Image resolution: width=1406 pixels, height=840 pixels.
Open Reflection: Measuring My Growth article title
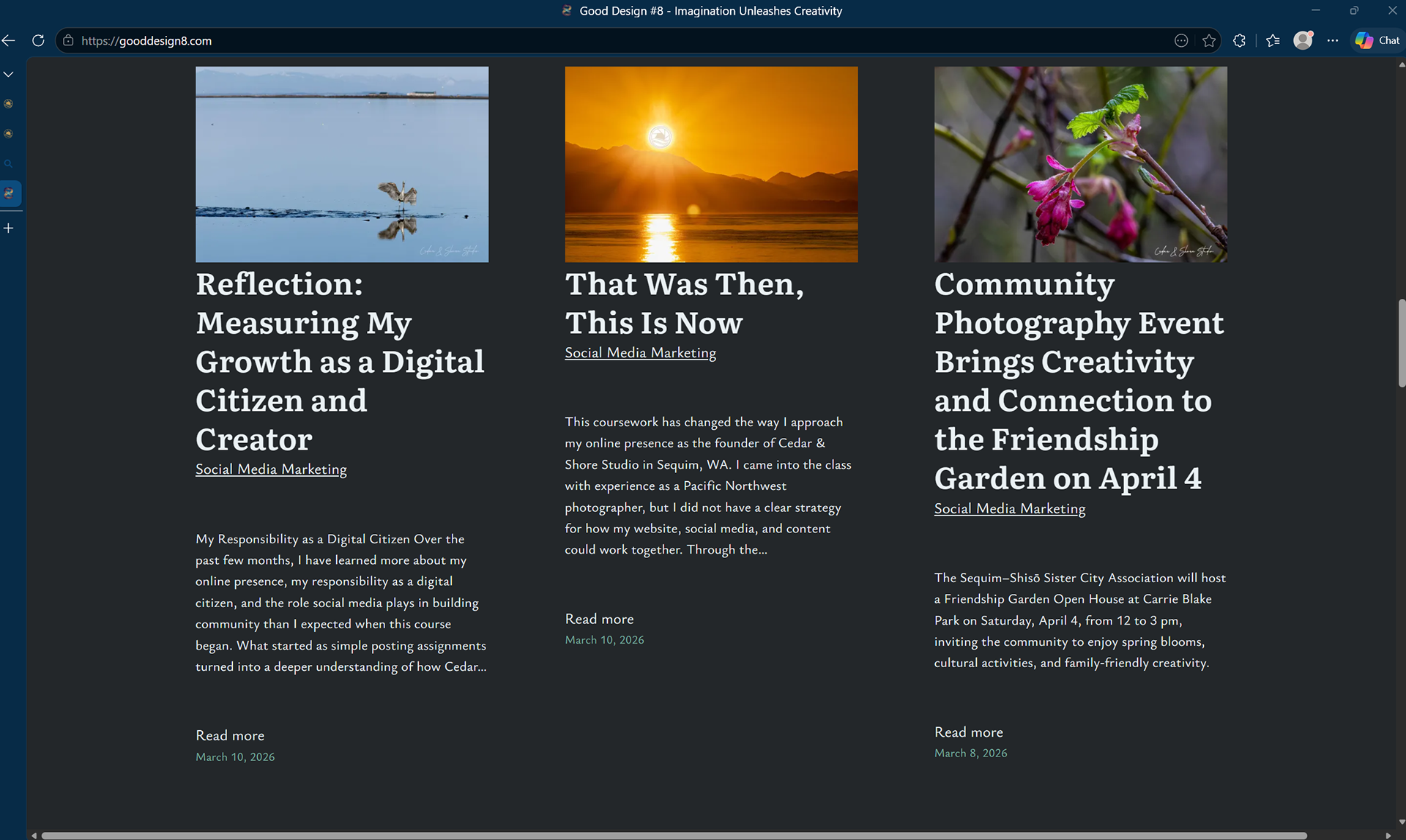(340, 362)
